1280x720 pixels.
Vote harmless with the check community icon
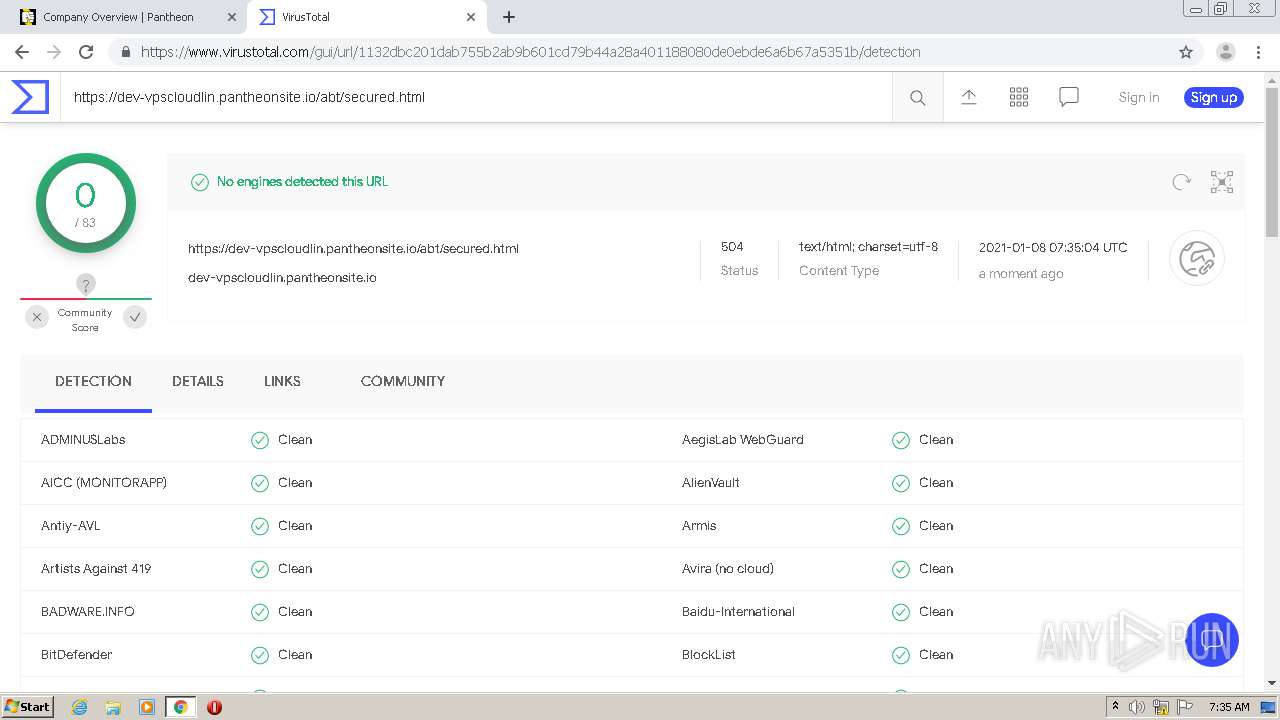click(135, 317)
